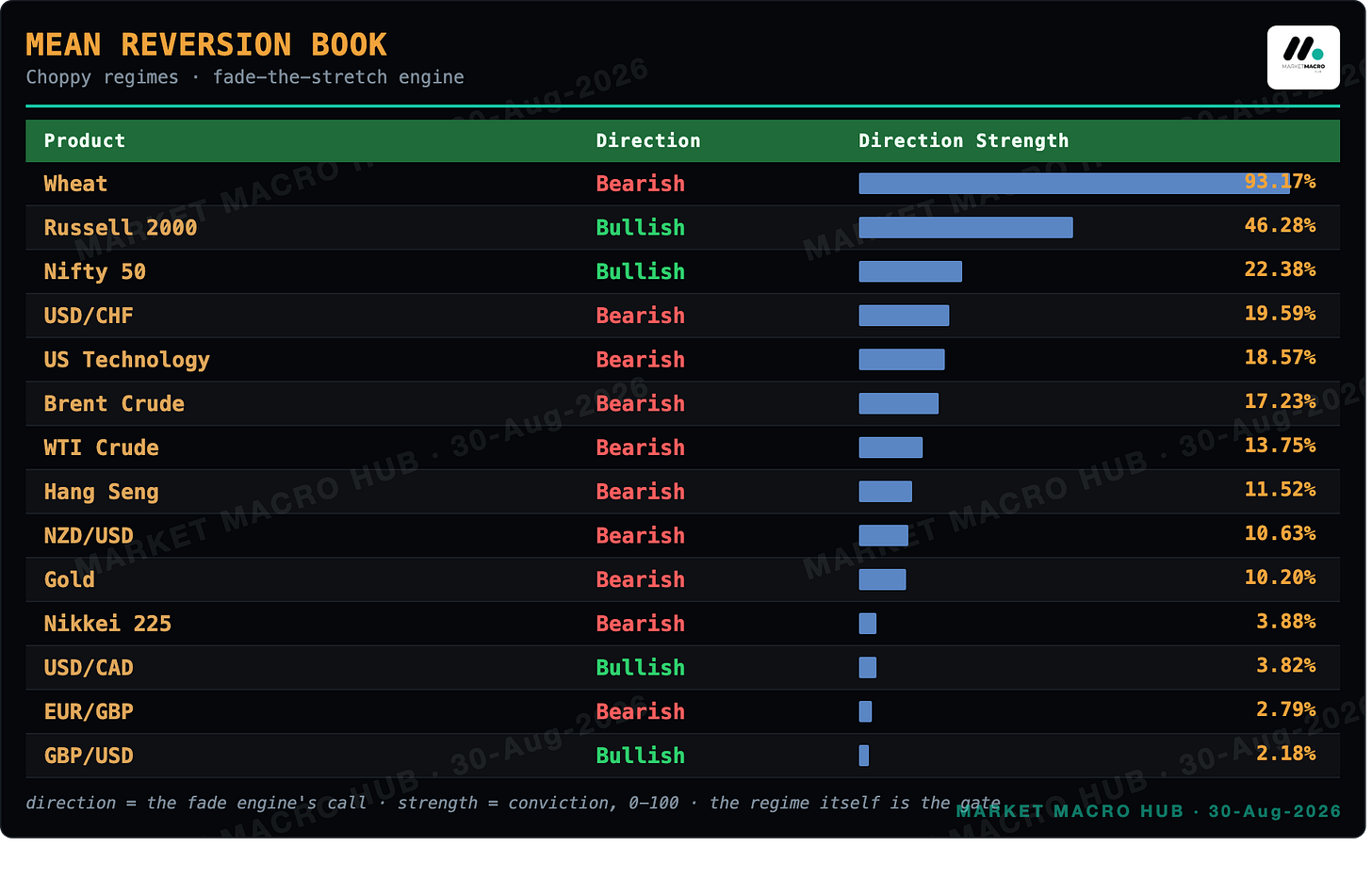Click the 22.38% strength value
Image resolution: width=1372 pixels, height=895 pixels.
[1280, 269]
